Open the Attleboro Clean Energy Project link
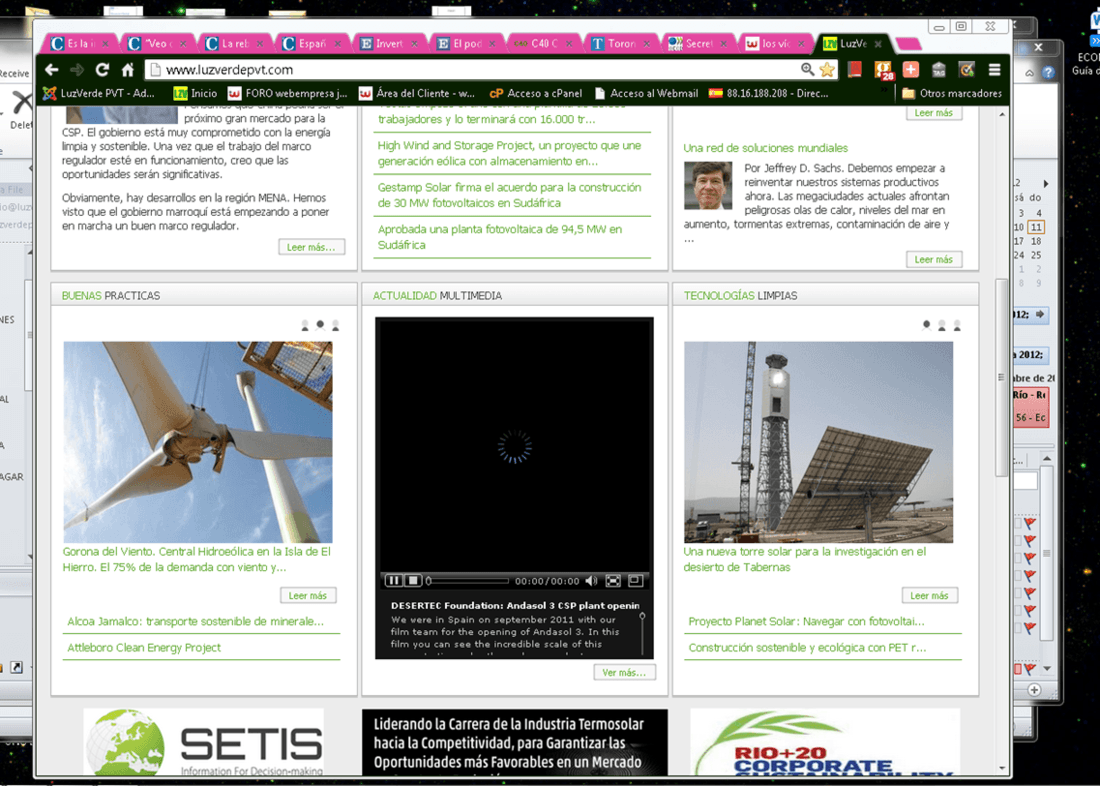The height and width of the screenshot is (786, 1100). (x=144, y=648)
